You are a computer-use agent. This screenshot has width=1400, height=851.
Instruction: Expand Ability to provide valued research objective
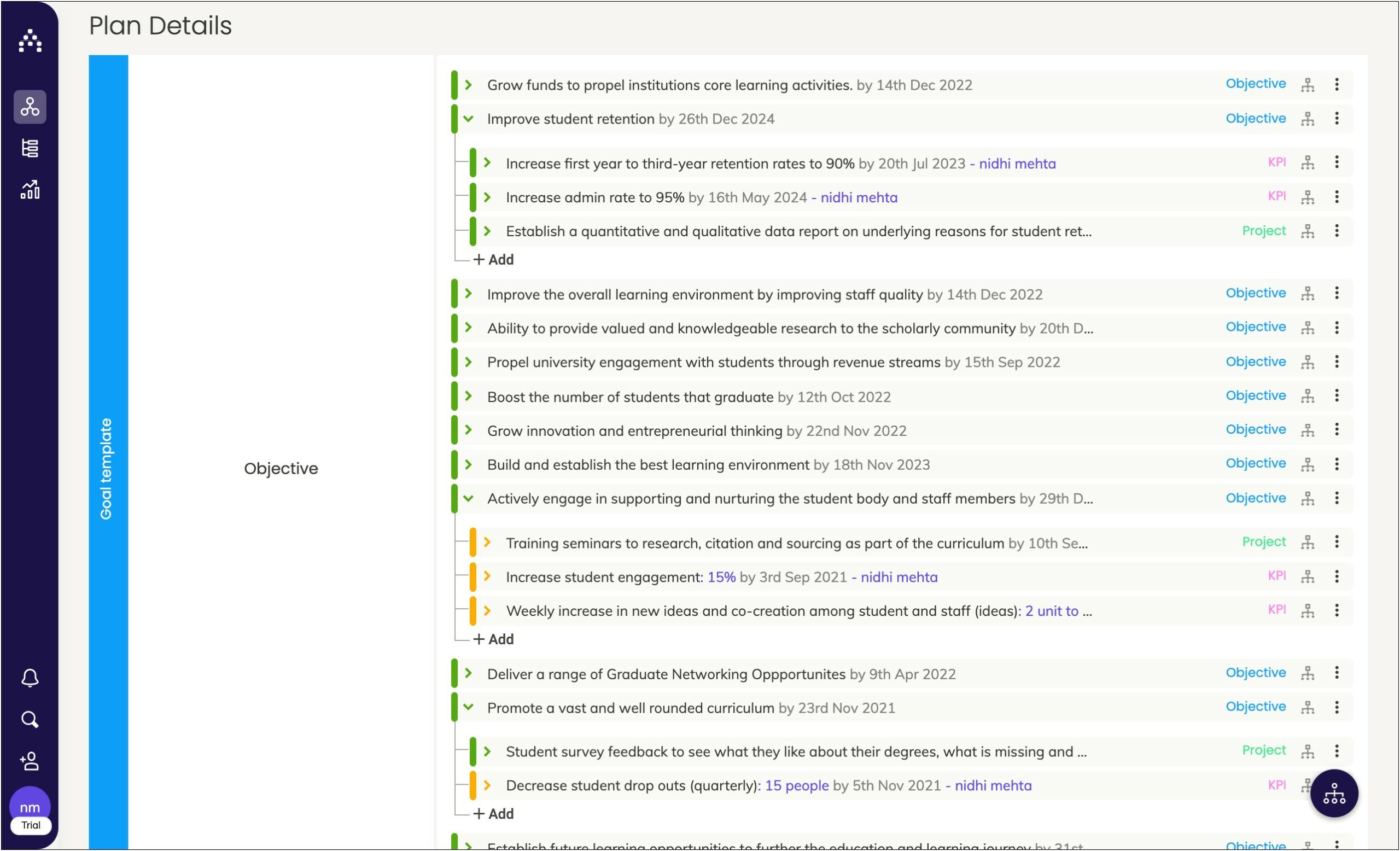click(469, 327)
